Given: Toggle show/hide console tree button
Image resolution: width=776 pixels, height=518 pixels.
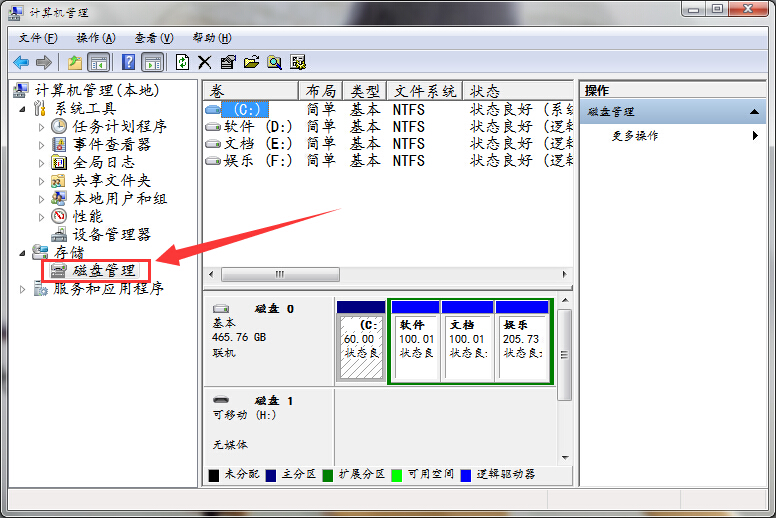Looking at the screenshot, I should pyautogui.click(x=99, y=62).
